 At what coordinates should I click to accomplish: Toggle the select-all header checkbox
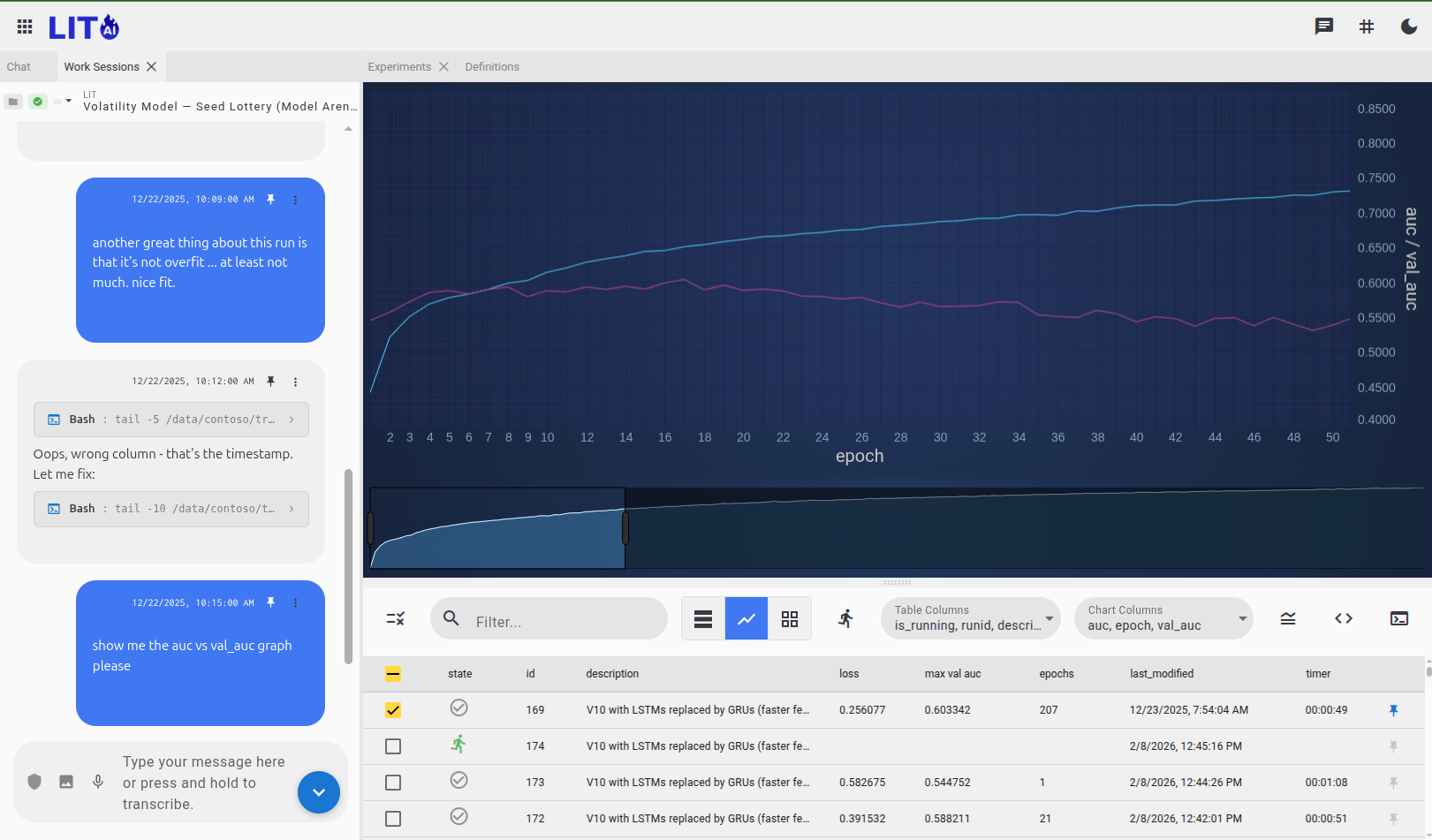pos(393,674)
